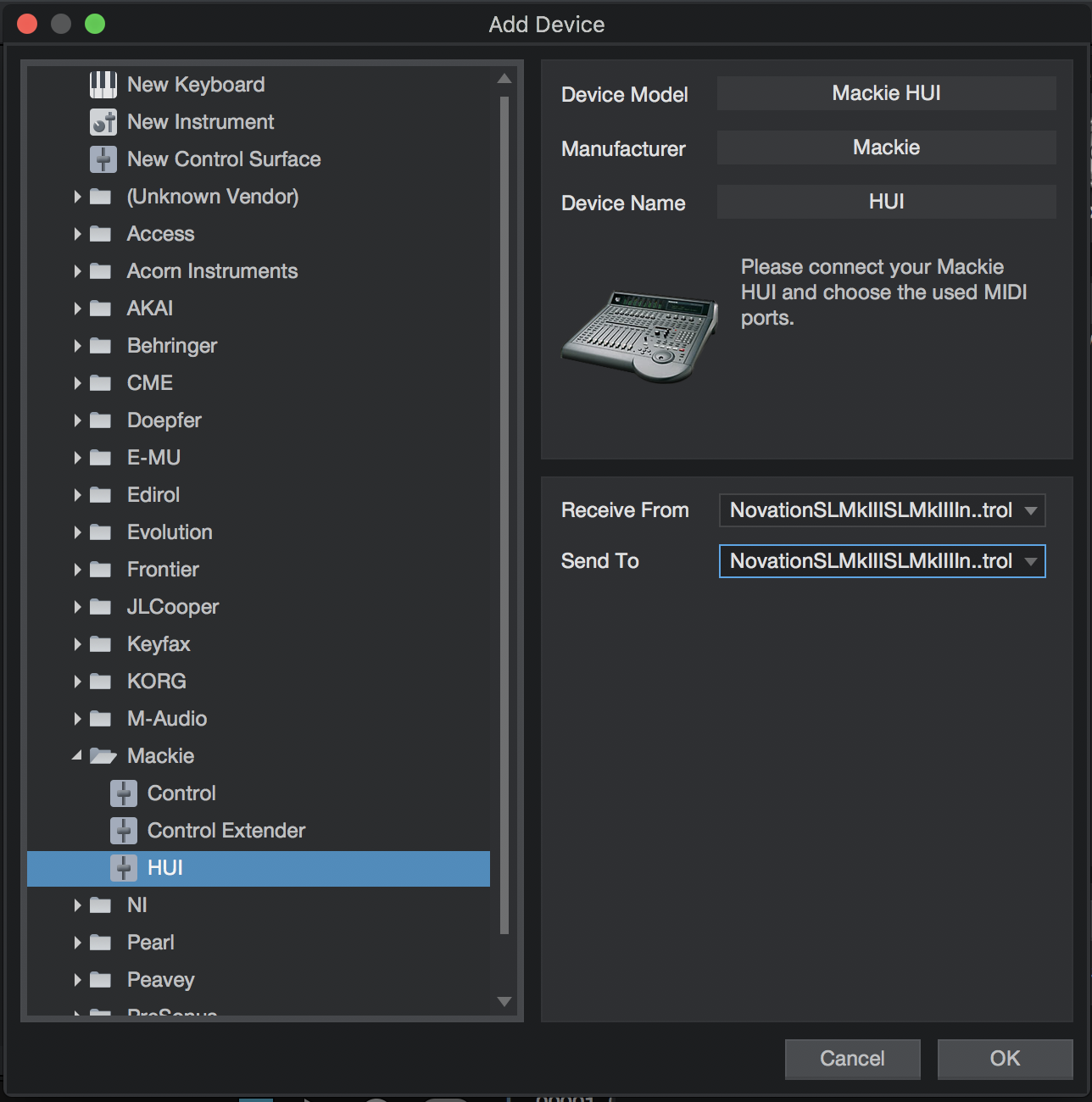Open the Send To MIDI port dropdown
The image size is (1092, 1102).
click(882, 561)
